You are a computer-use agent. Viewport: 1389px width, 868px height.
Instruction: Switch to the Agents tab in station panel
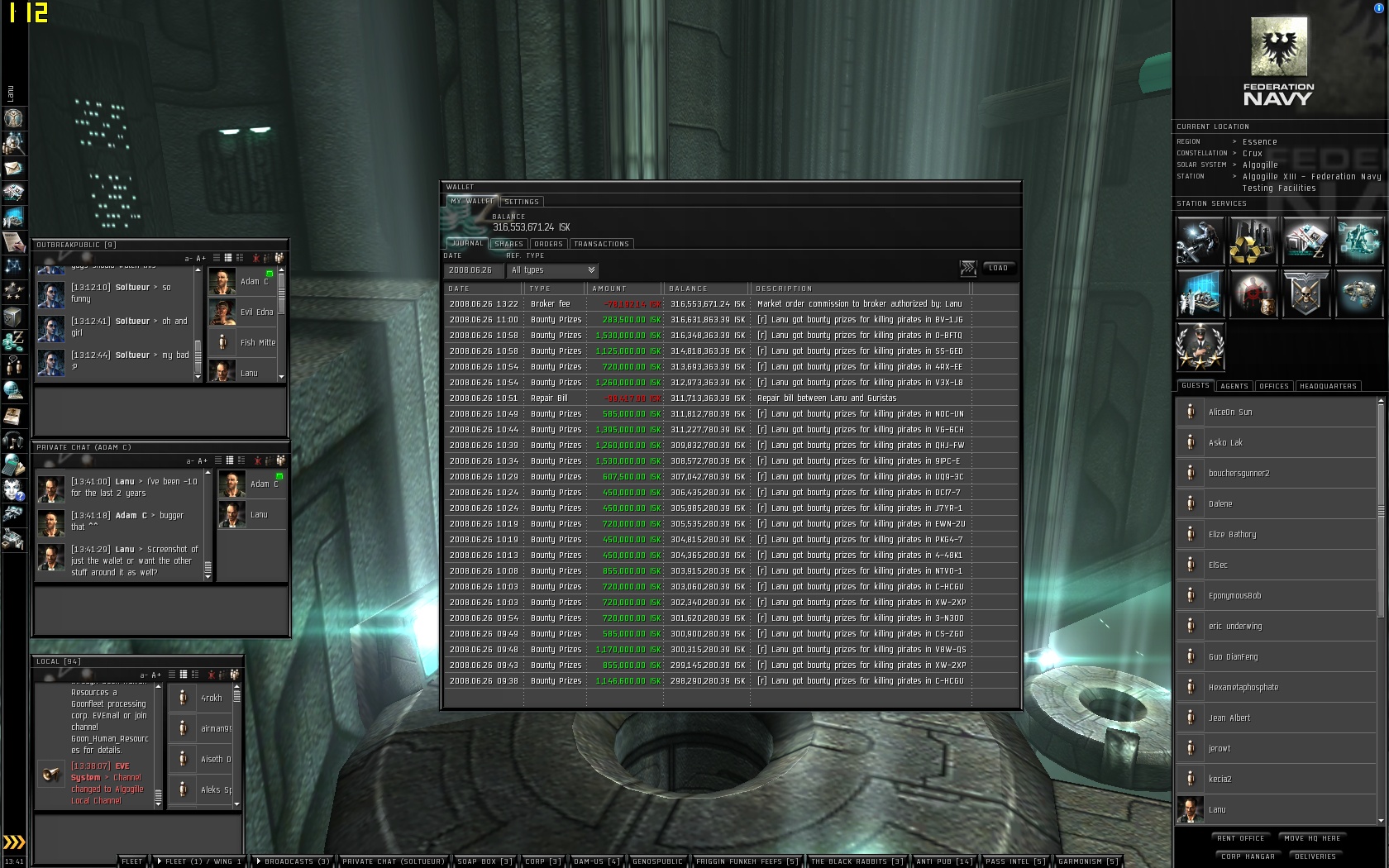(x=1234, y=386)
